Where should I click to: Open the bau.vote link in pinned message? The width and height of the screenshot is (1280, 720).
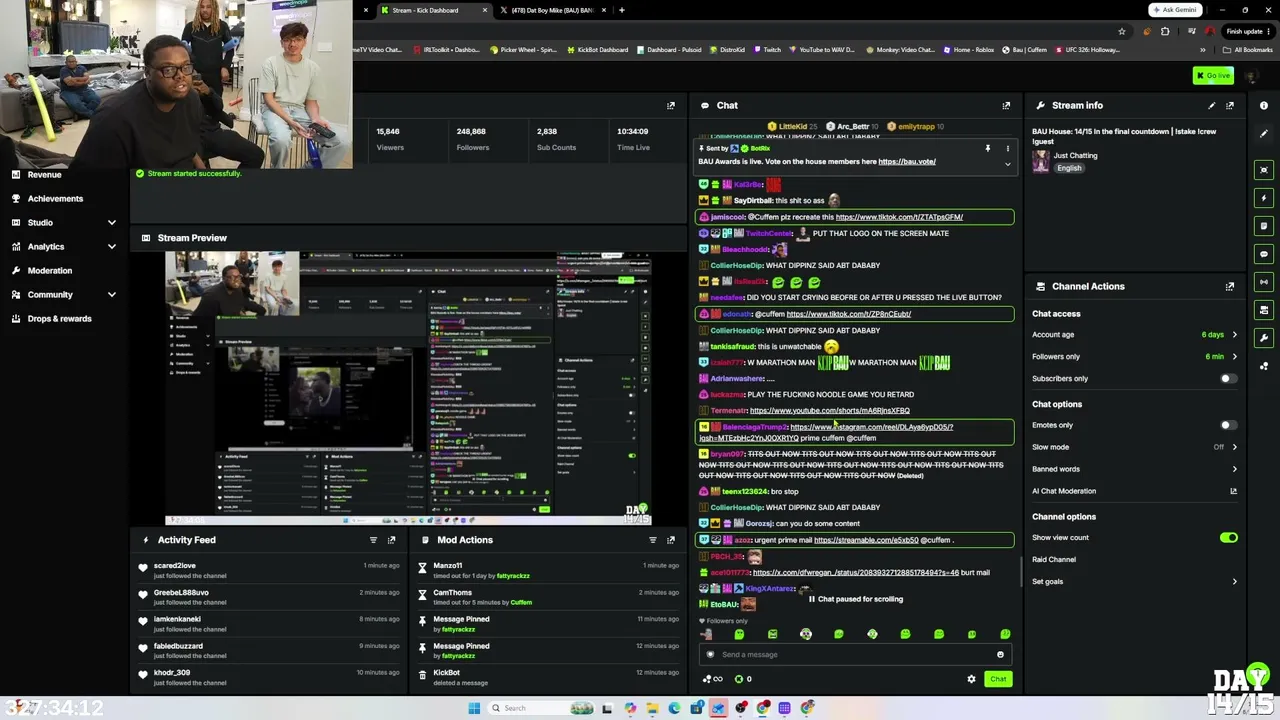[x=907, y=162]
